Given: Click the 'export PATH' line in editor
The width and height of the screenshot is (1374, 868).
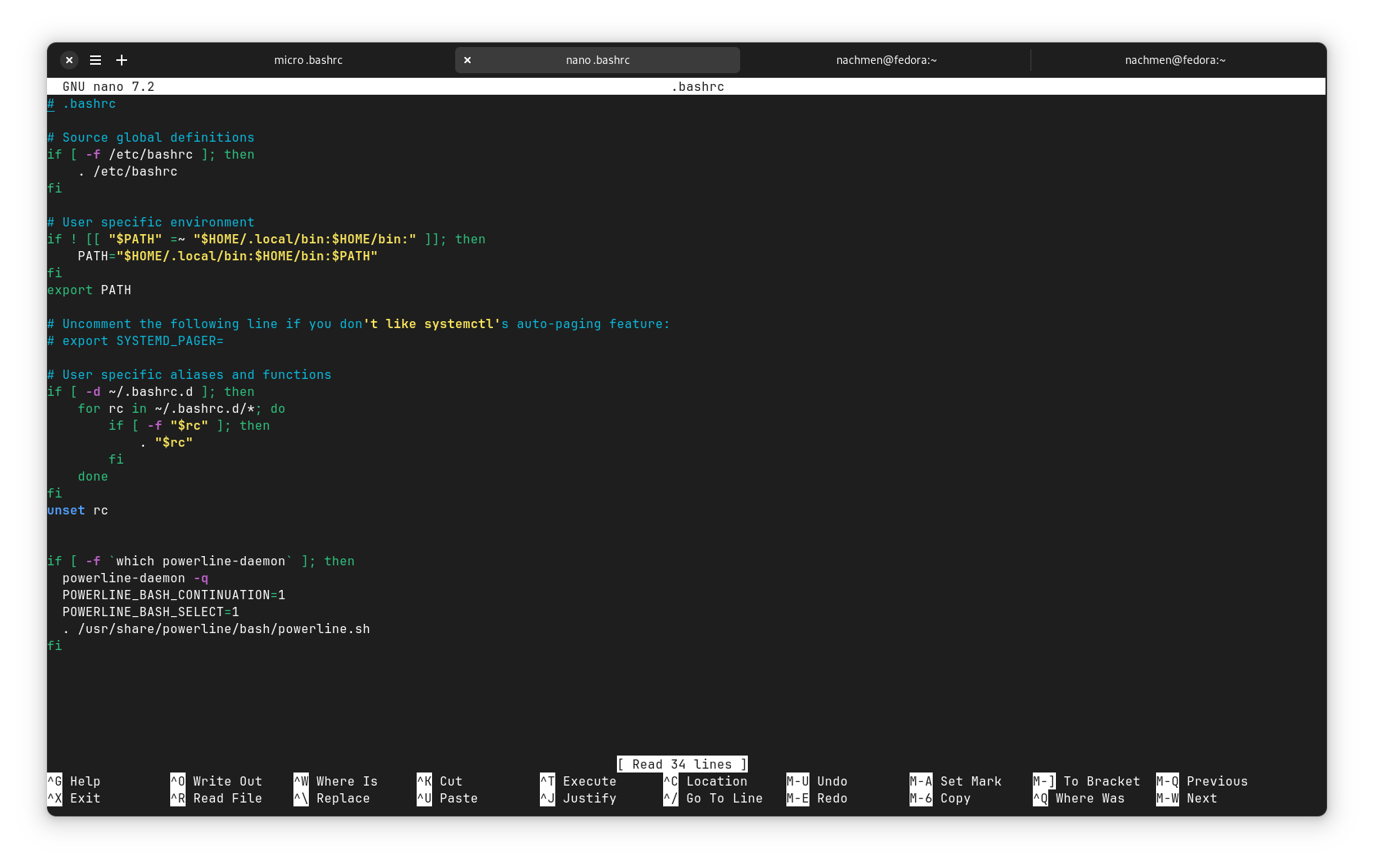Looking at the screenshot, I should coord(89,290).
